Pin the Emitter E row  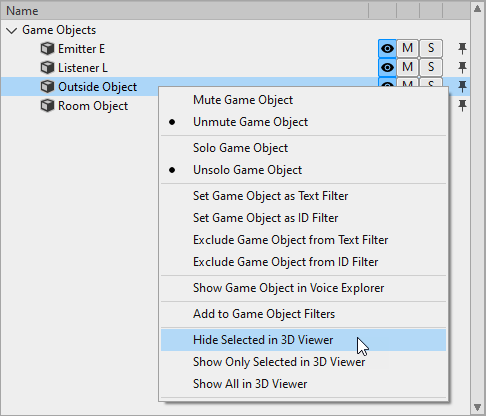pos(462,49)
